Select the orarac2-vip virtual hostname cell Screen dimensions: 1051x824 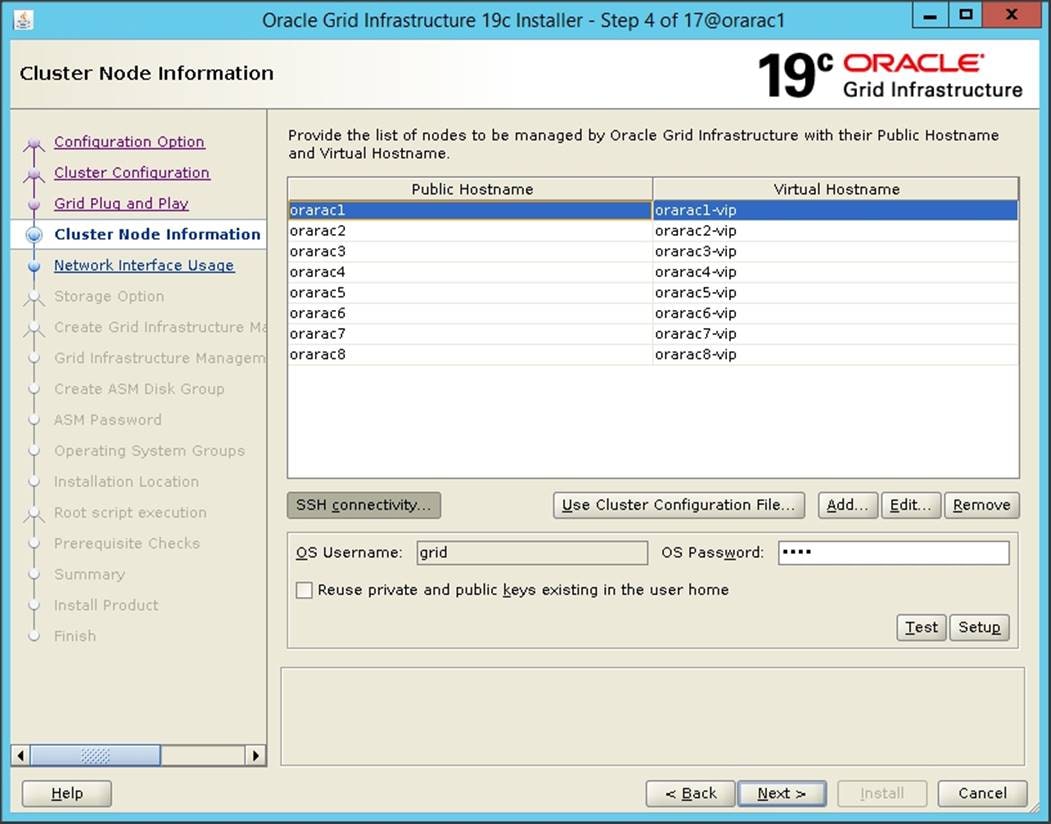(836, 231)
